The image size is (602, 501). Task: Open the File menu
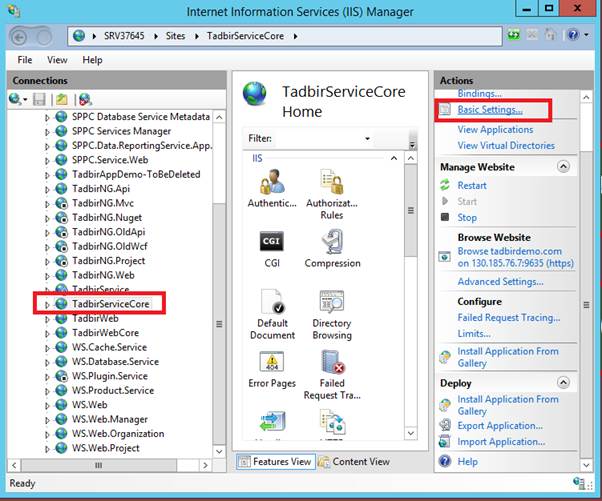25,60
